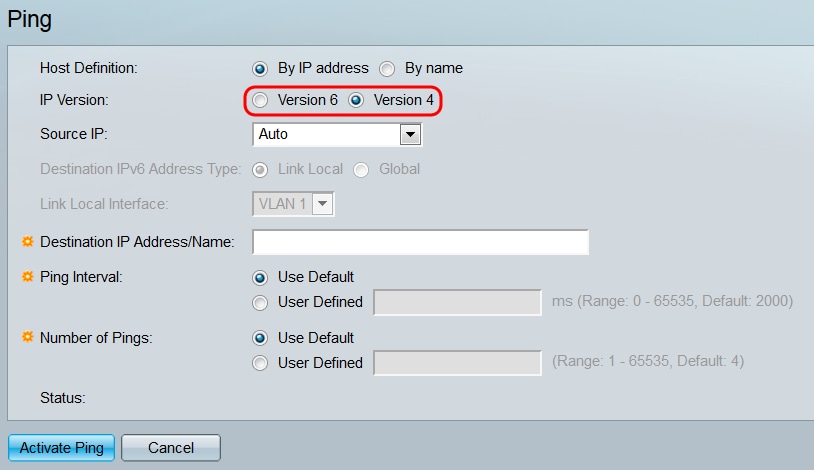Screen dimensions: 814x470
Task: Choose IP Version 6
Action: point(261,100)
